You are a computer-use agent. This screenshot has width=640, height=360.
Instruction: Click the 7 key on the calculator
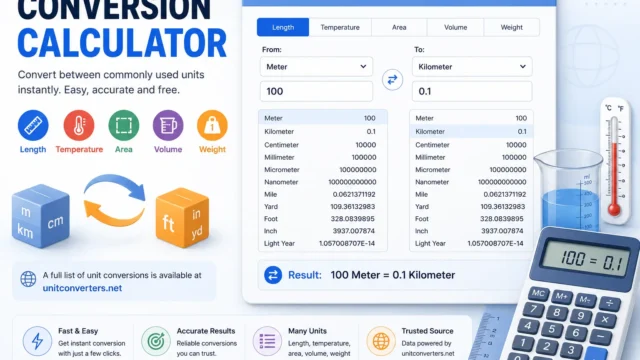tap(533, 309)
